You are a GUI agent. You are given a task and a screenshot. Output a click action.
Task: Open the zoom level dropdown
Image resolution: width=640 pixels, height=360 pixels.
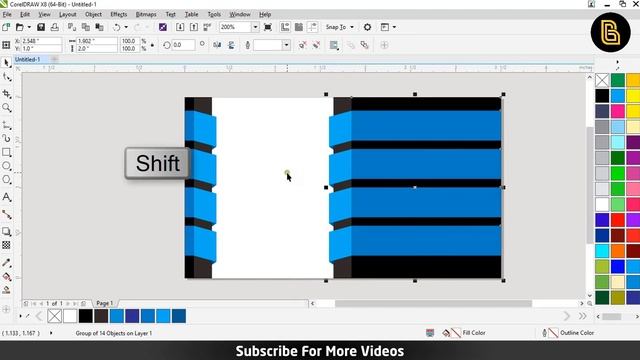coord(255,27)
